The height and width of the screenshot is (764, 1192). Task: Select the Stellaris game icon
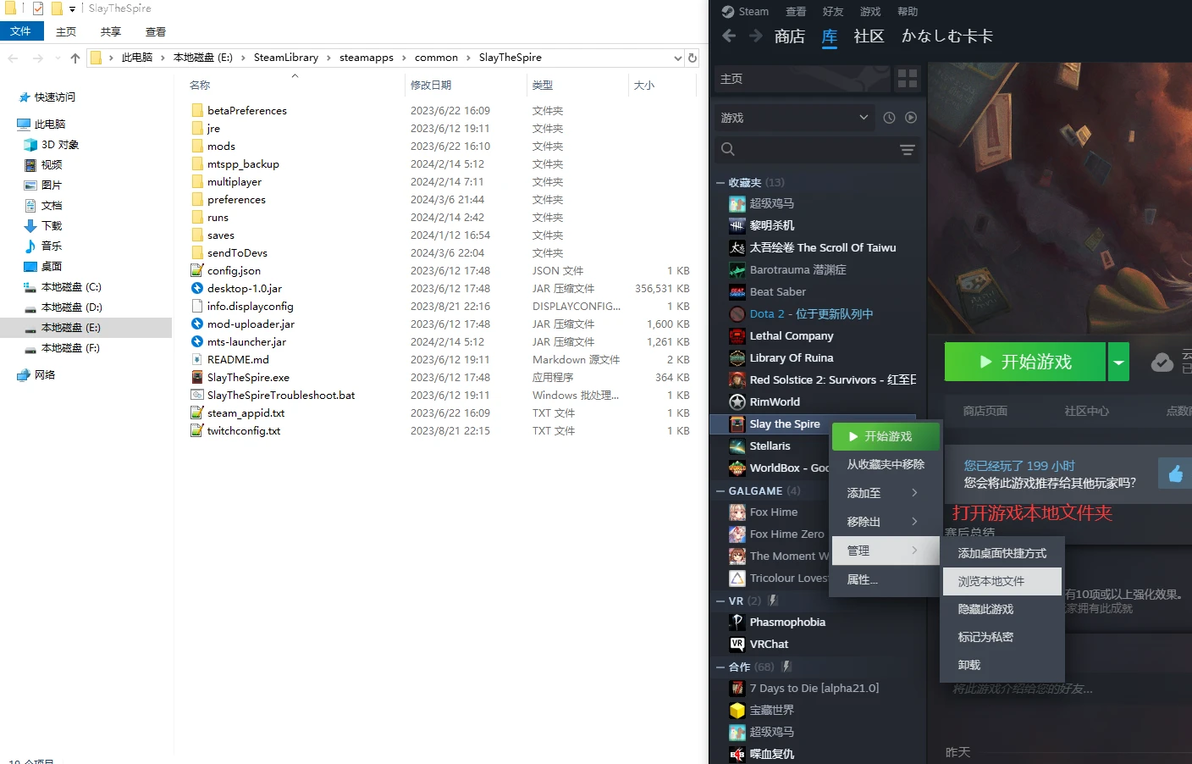(737, 446)
